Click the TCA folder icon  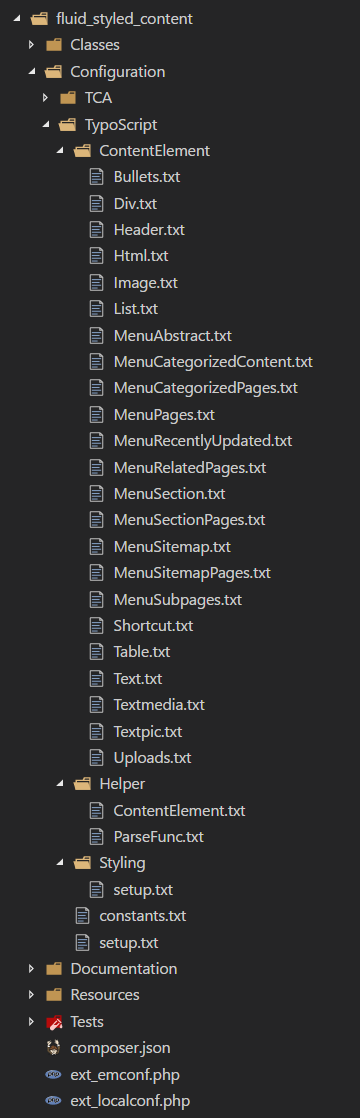(x=68, y=98)
